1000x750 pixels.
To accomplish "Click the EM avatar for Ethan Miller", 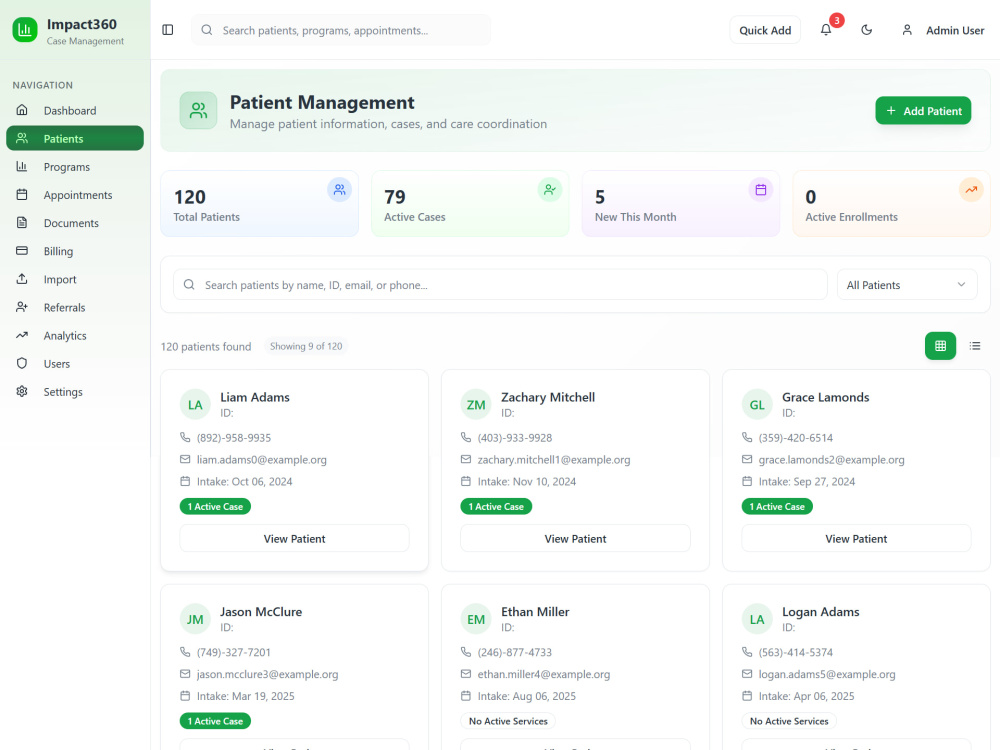I will [x=476, y=619].
